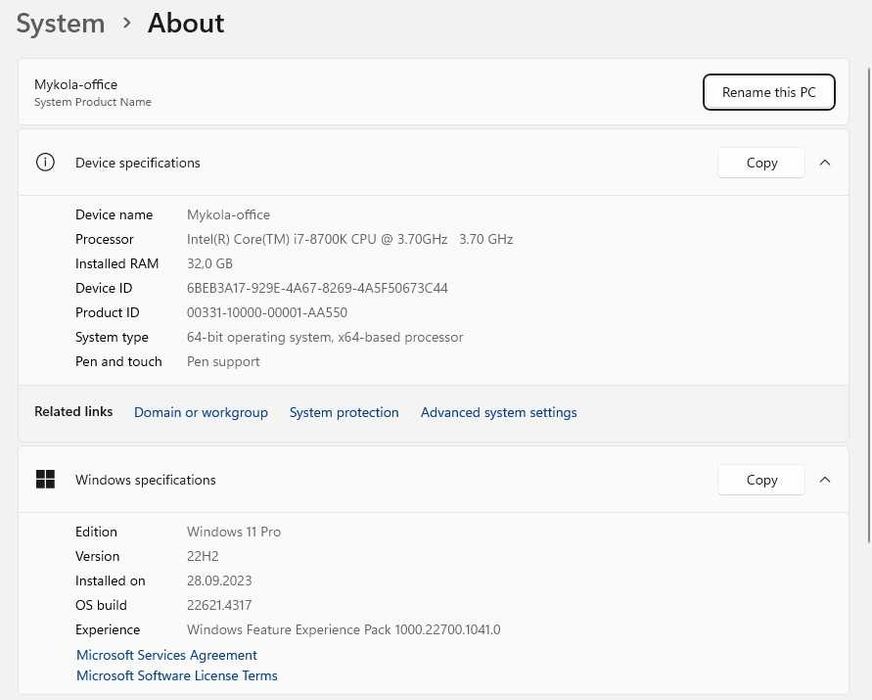
Task: Copy the Device specifications
Action: 761,163
